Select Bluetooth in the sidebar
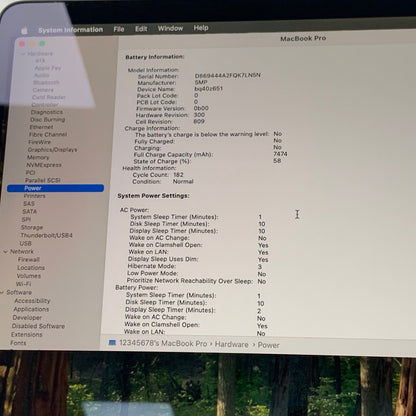 [46, 82]
